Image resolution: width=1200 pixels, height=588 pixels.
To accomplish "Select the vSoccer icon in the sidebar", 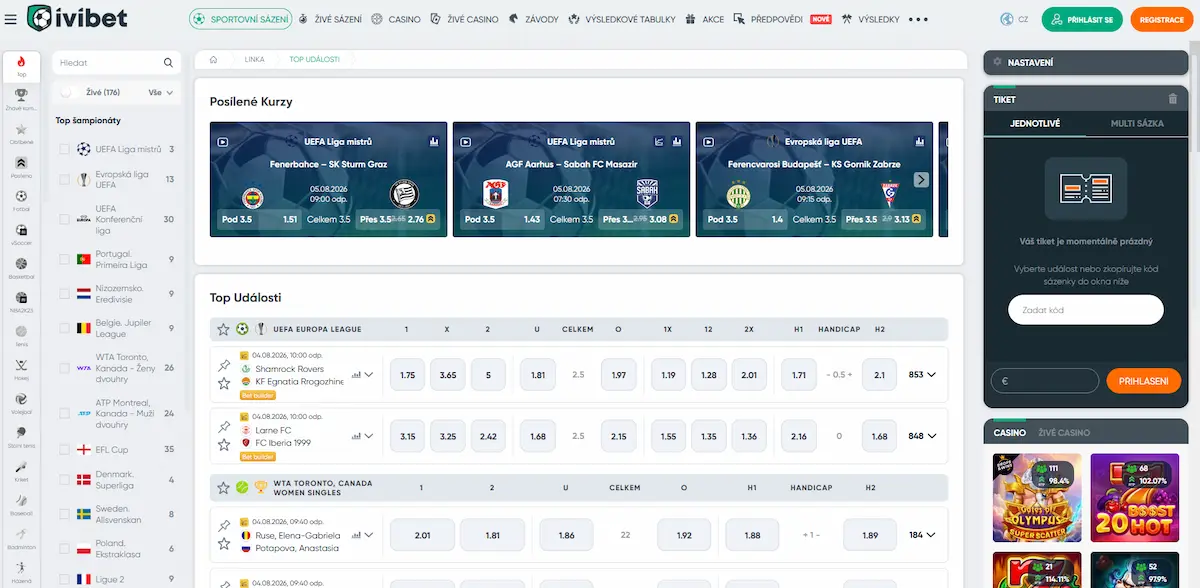I will tap(21, 234).
